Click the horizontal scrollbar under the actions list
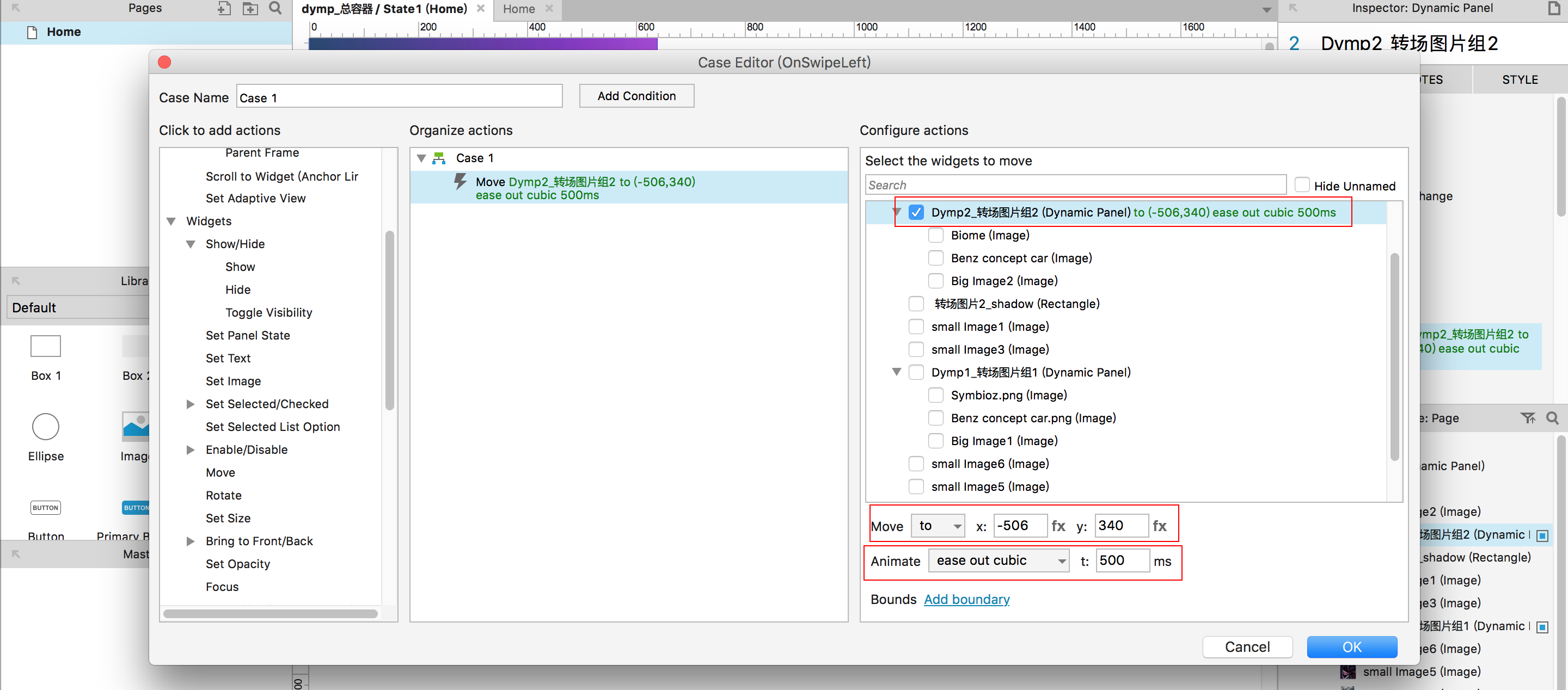The image size is (1568, 690). click(270, 613)
